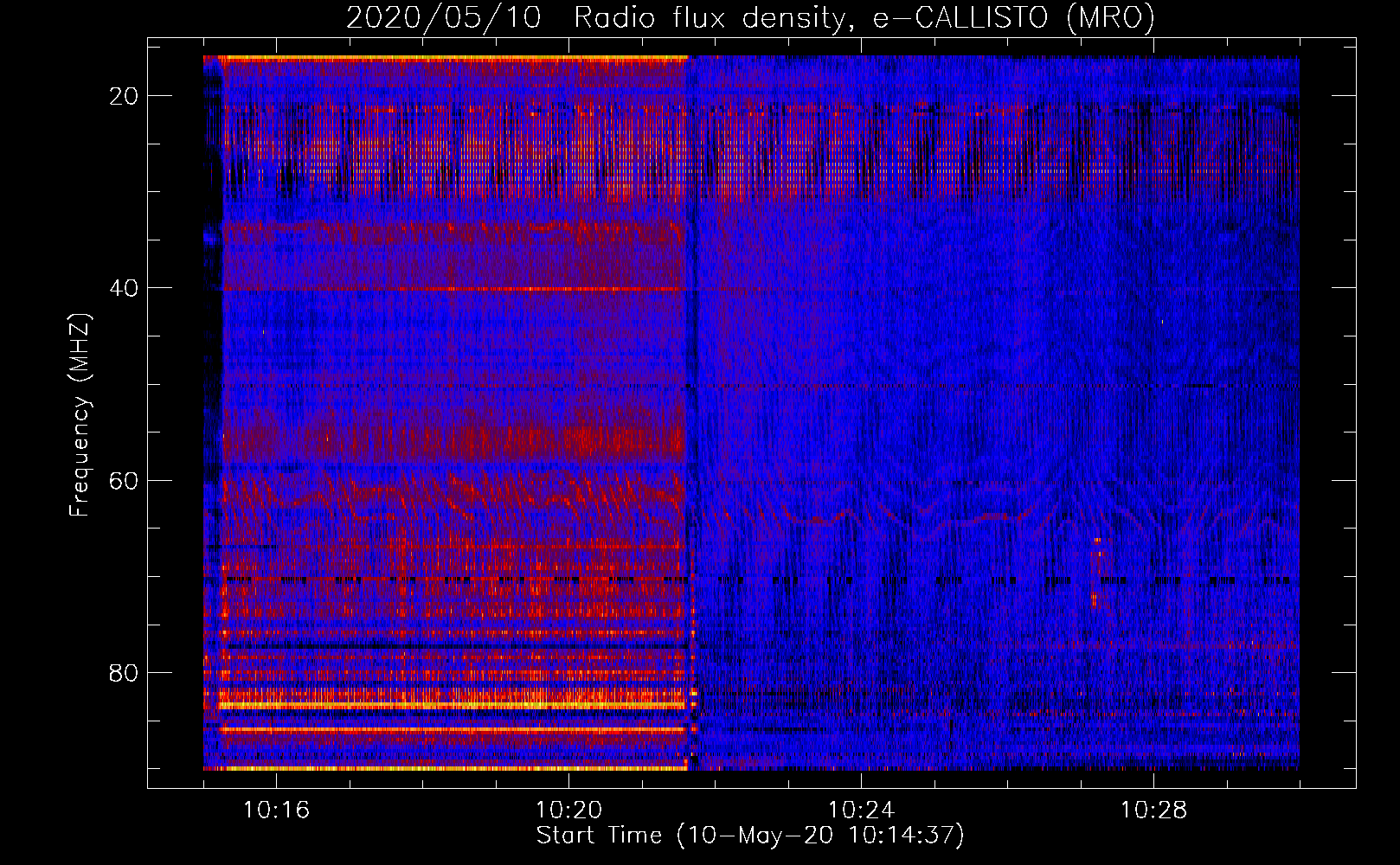This screenshot has height=865, width=1400.
Task: Click the 10:24 time axis label
Action: pos(861,810)
